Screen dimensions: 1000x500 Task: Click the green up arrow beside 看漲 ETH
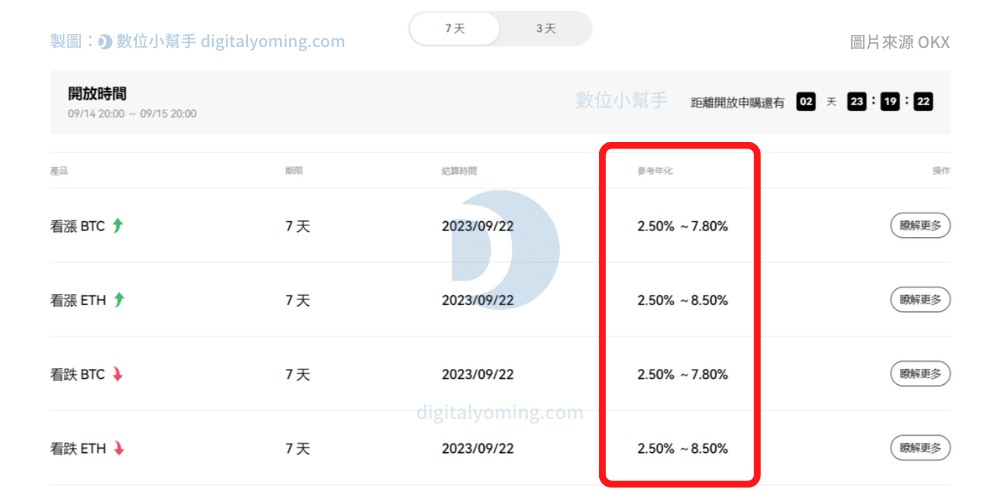click(118, 300)
